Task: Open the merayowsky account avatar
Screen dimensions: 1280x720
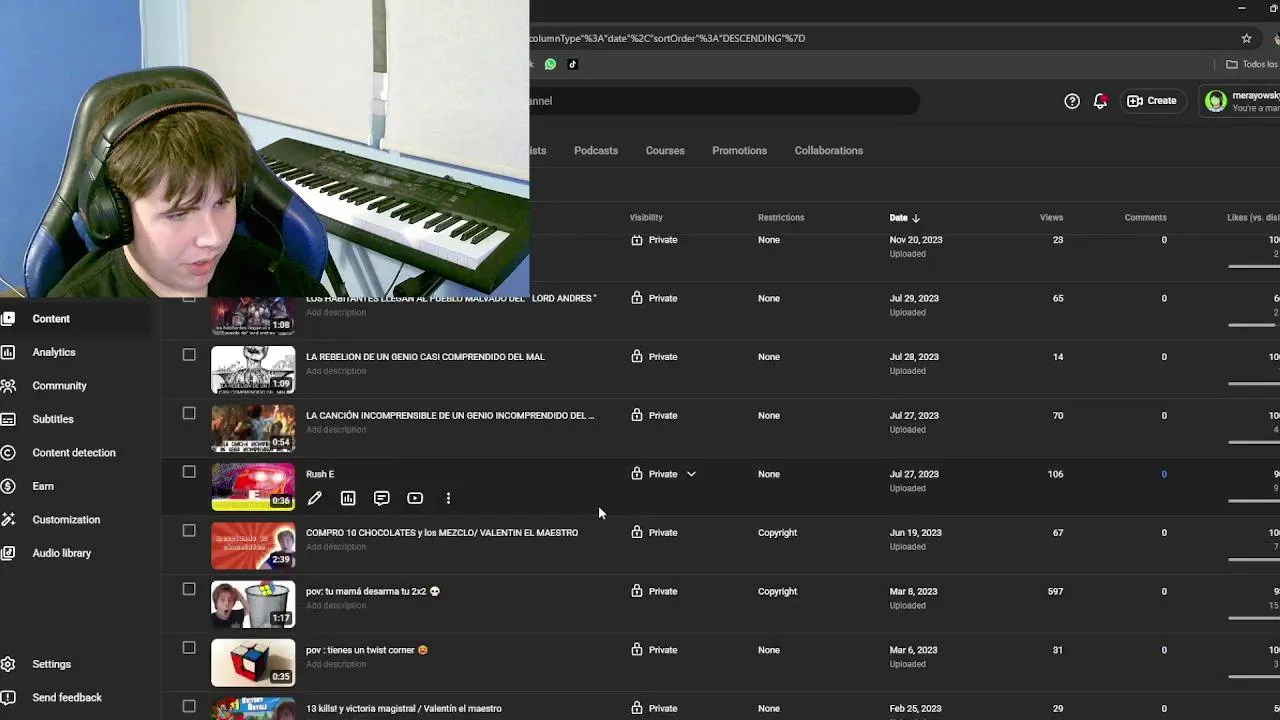Action: (x=1216, y=101)
